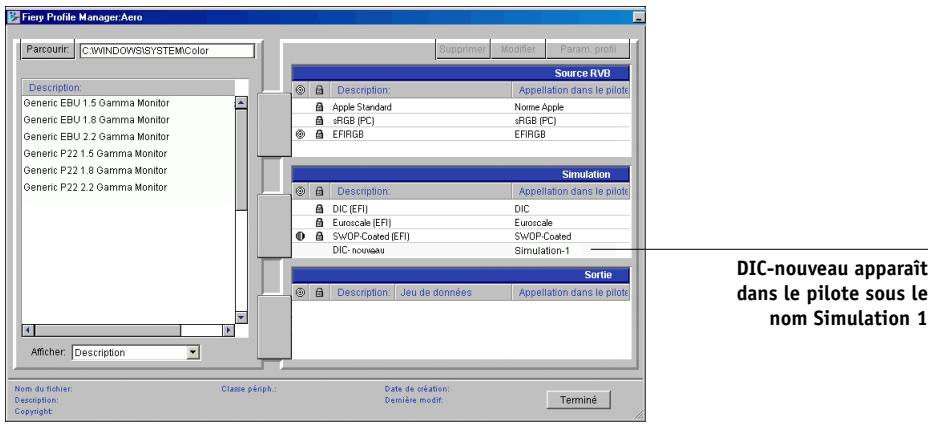The width and height of the screenshot is (931, 425).
Task: Select the Euroscale (EFI) profile
Action: [361, 222]
